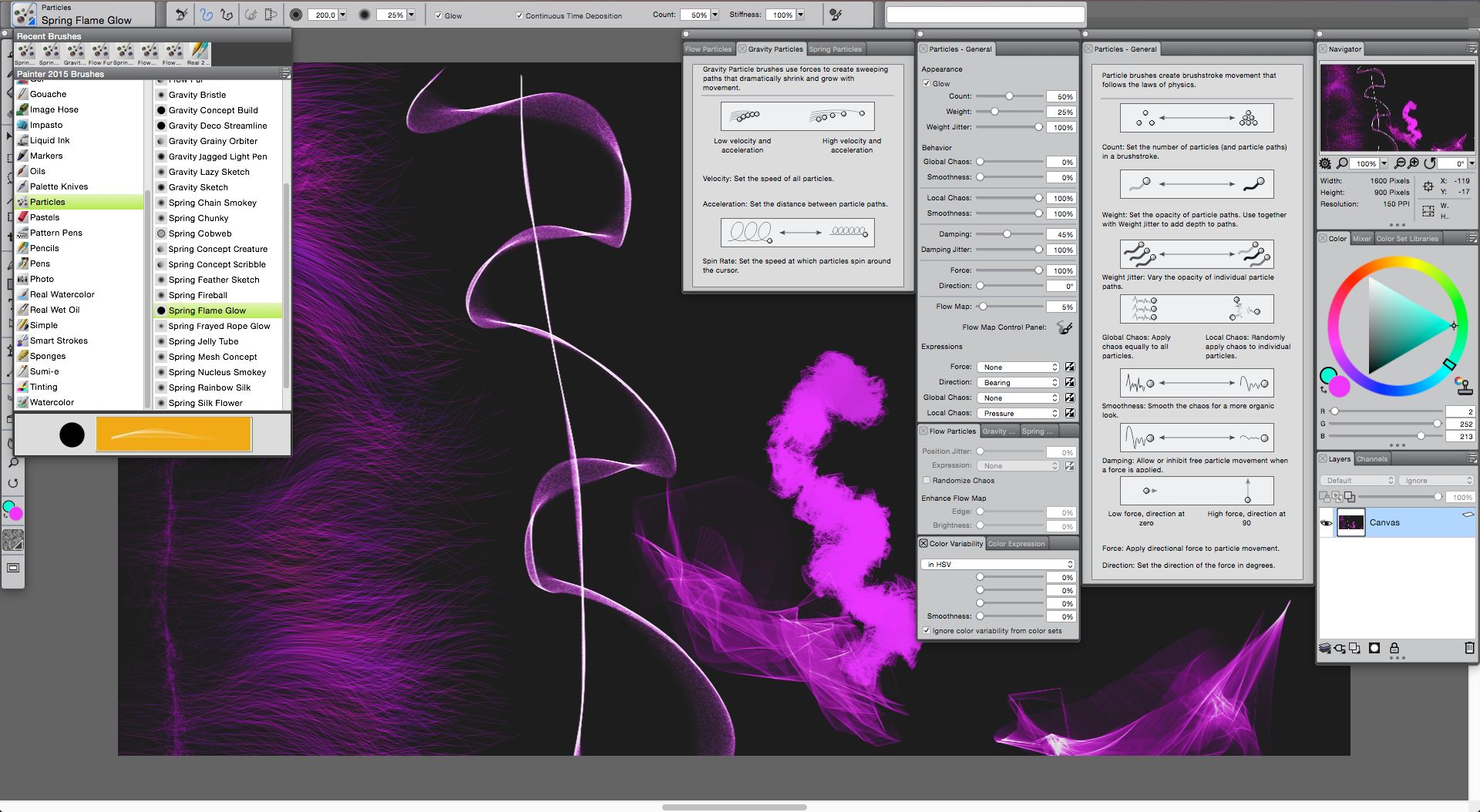Open the Flow Map Control Panel icon
Screen dimensions: 1480x812
pyautogui.click(x=1065, y=327)
